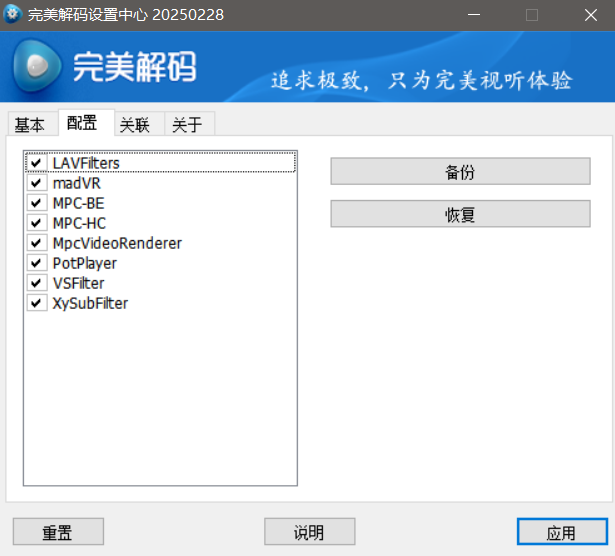Select the PotPlayer list entry text
615x556 pixels.
[85, 263]
